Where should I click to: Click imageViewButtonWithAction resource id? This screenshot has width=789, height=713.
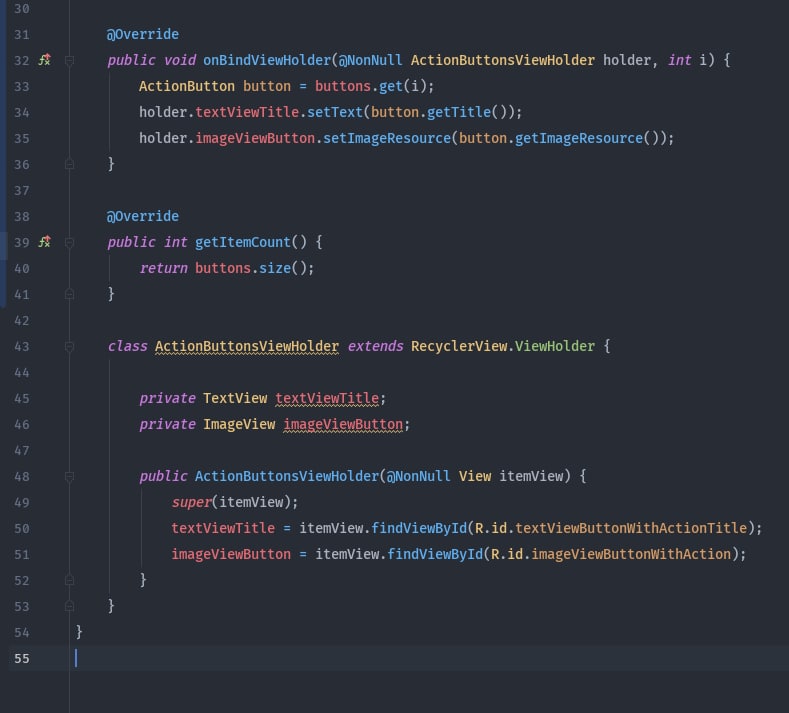tap(631, 554)
